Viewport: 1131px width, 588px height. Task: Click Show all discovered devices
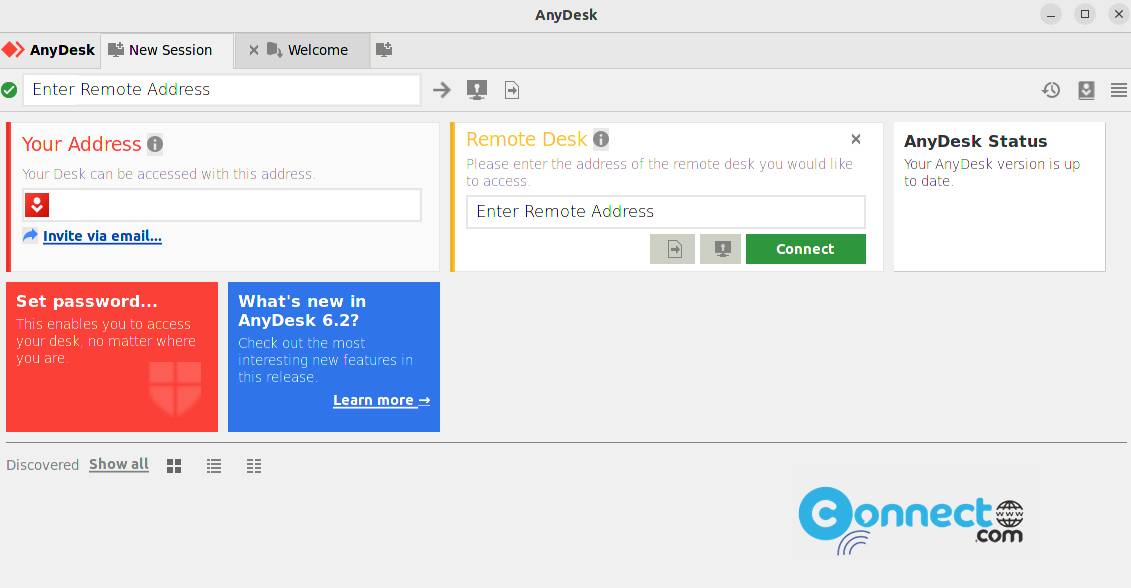[x=119, y=465]
